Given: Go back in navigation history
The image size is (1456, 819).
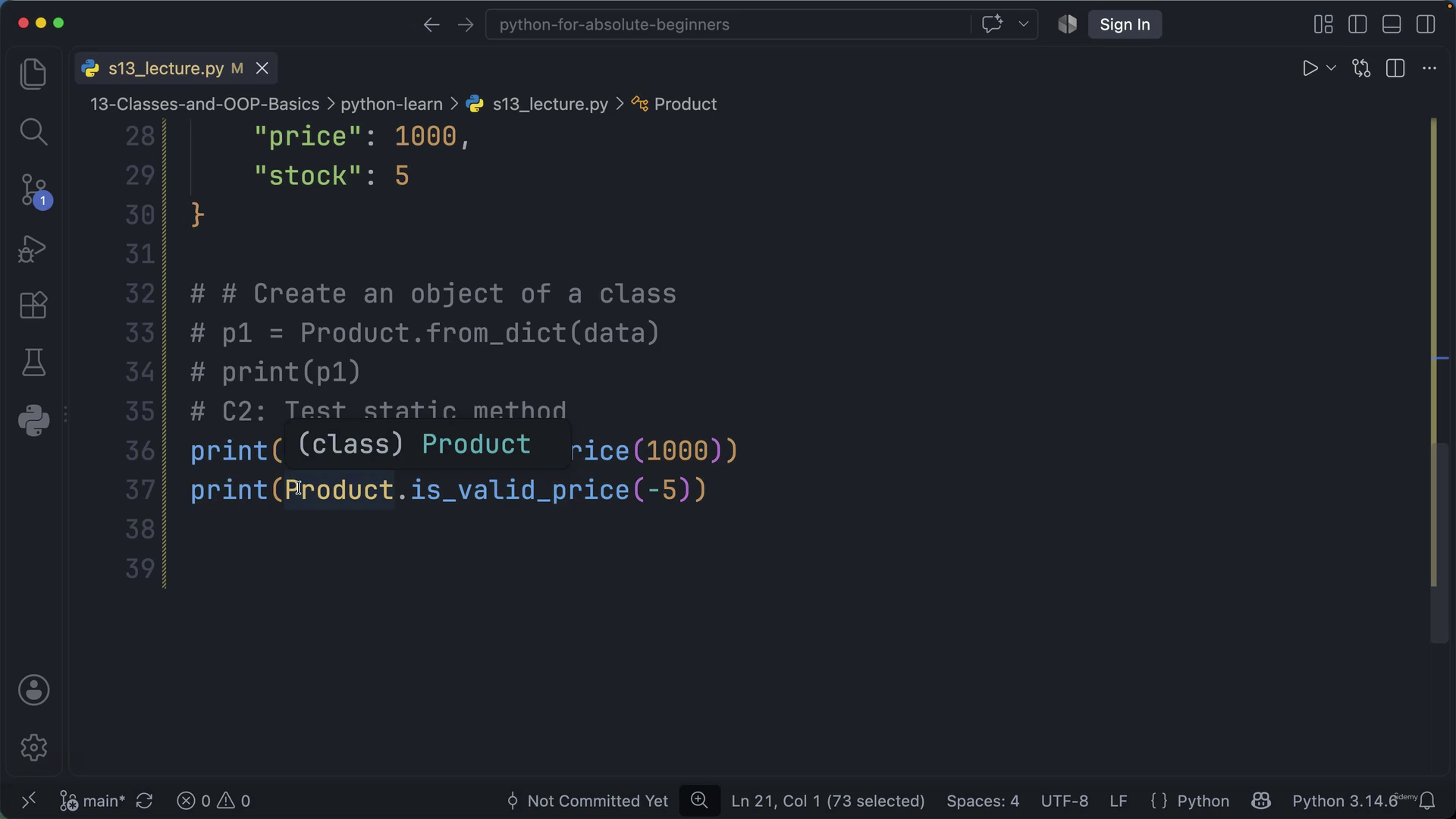Looking at the screenshot, I should tap(431, 24).
